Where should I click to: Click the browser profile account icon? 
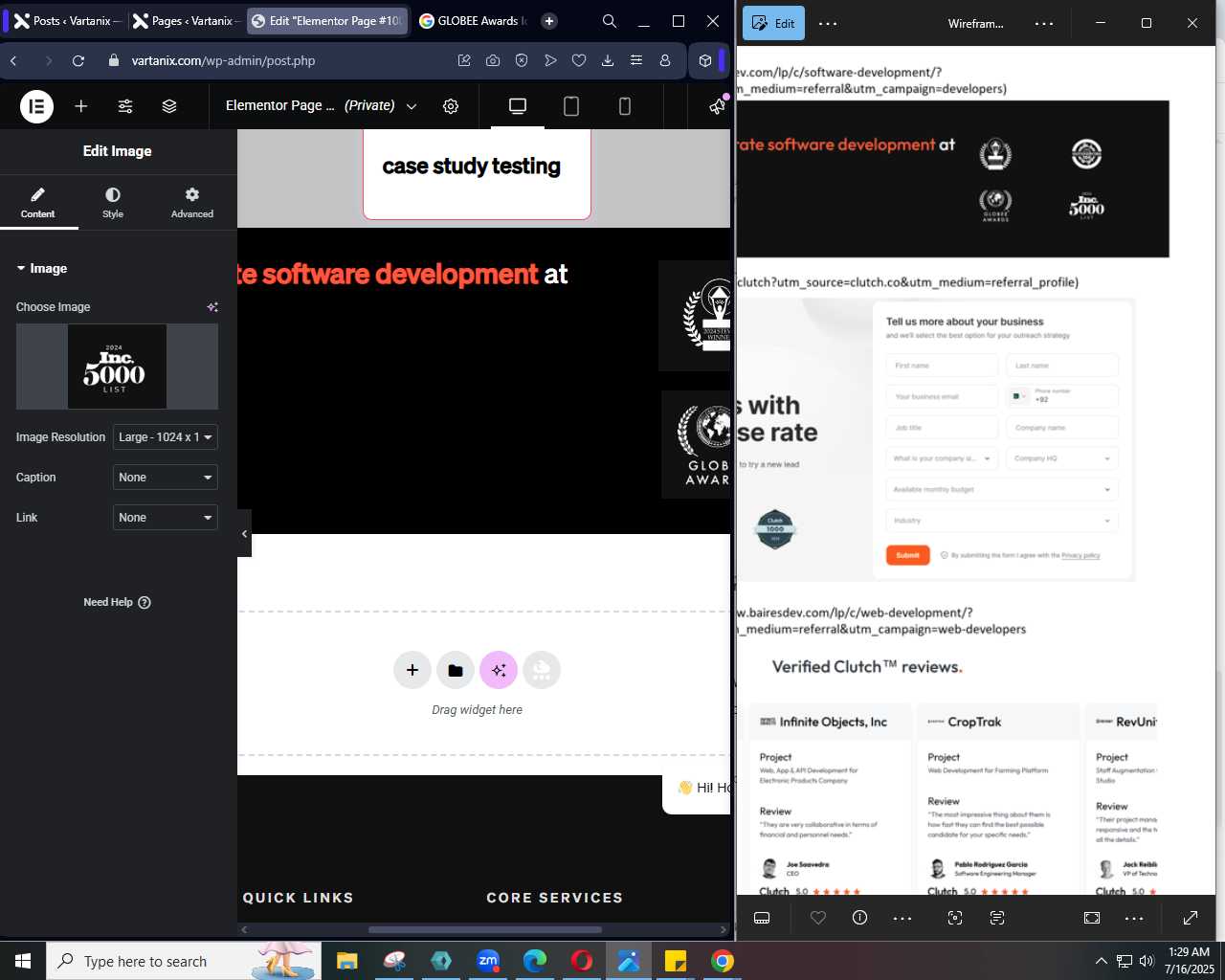tap(665, 60)
